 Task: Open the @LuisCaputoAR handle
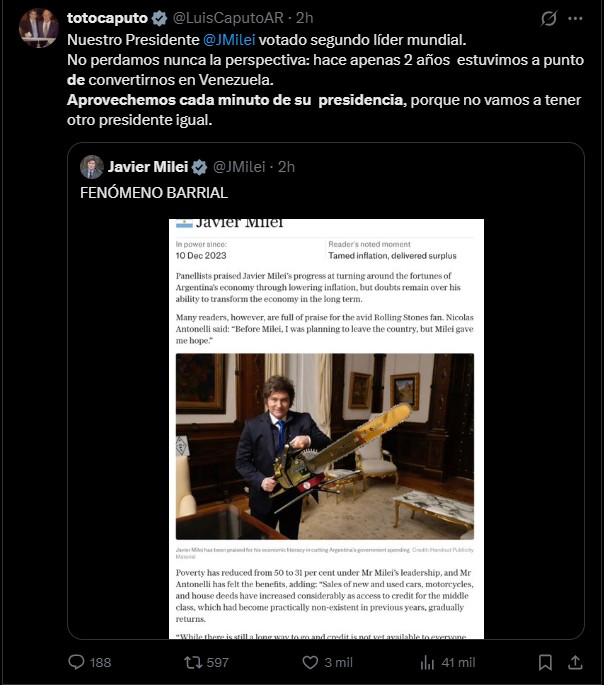(228, 18)
